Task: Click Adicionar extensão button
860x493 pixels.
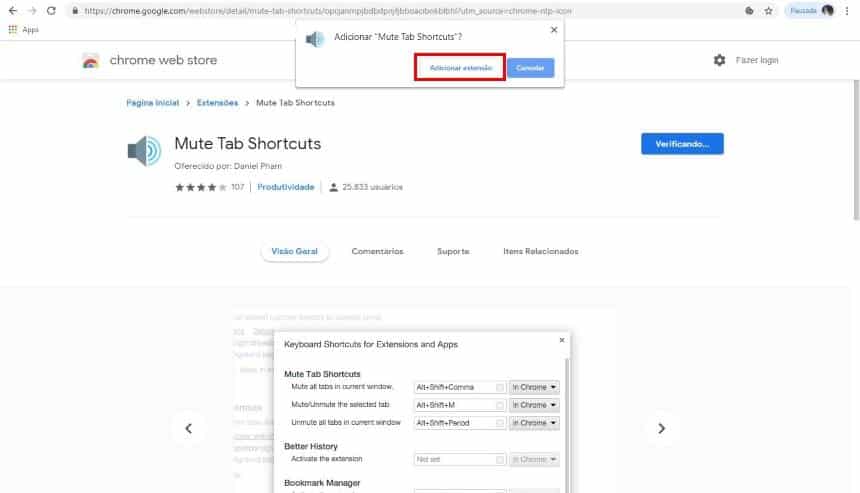Action: [460, 67]
